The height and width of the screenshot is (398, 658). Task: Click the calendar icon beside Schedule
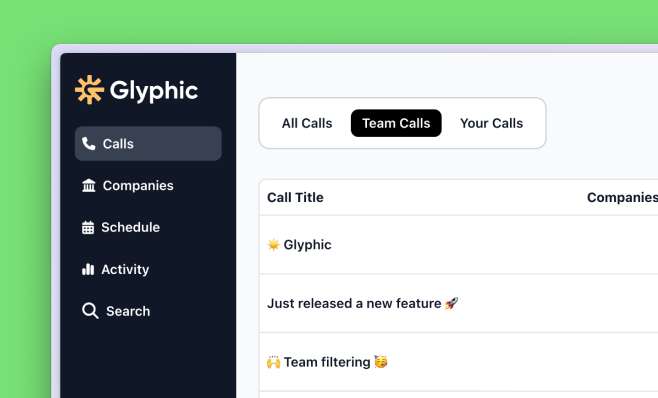click(x=88, y=227)
